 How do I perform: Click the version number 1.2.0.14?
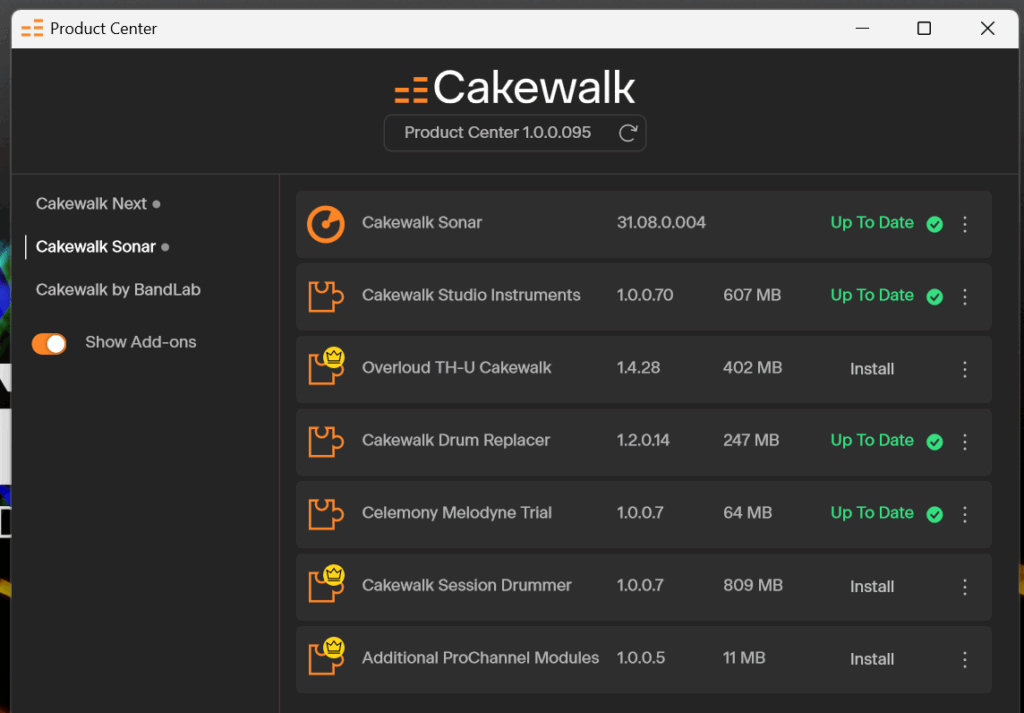643,440
